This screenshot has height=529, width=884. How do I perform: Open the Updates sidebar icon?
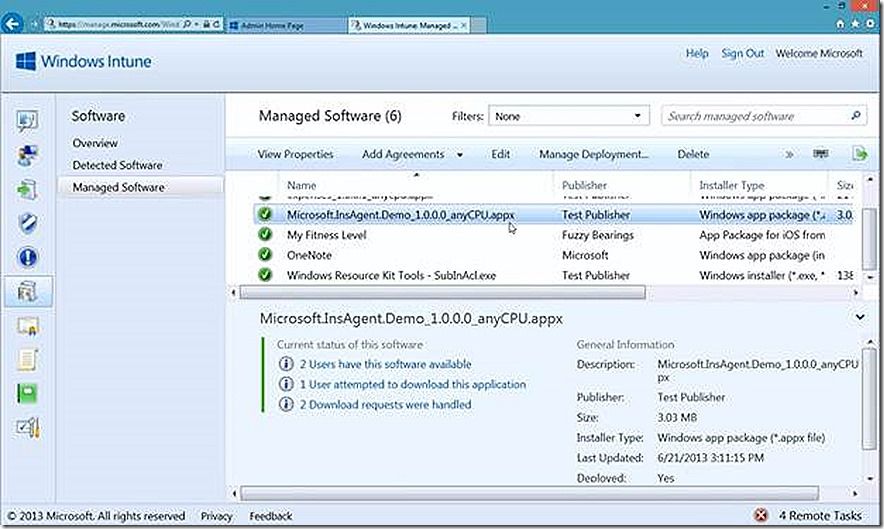coord(27,189)
